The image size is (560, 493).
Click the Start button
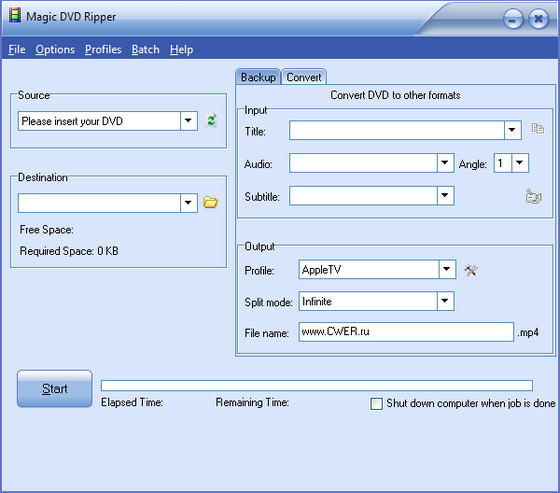pyautogui.click(x=55, y=389)
